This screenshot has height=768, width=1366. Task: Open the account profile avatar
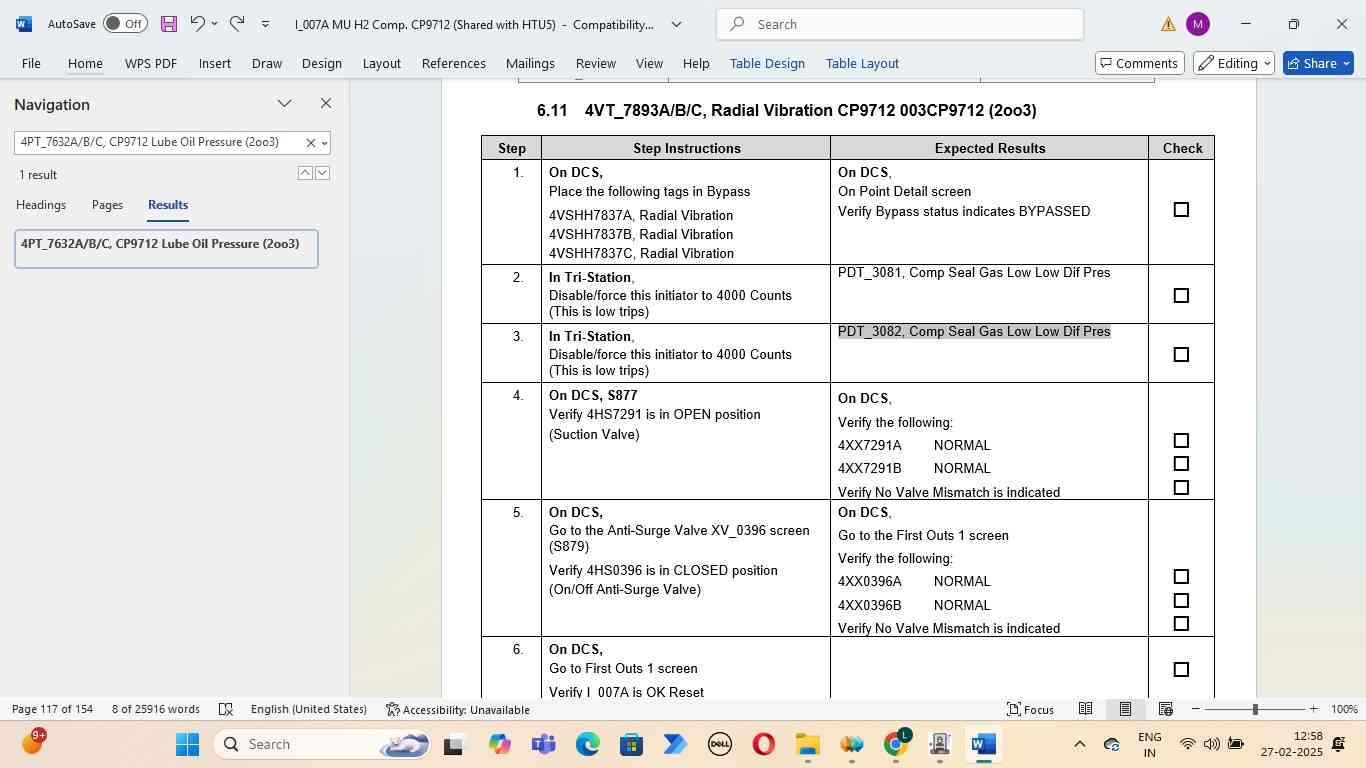[x=1197, y=24]
